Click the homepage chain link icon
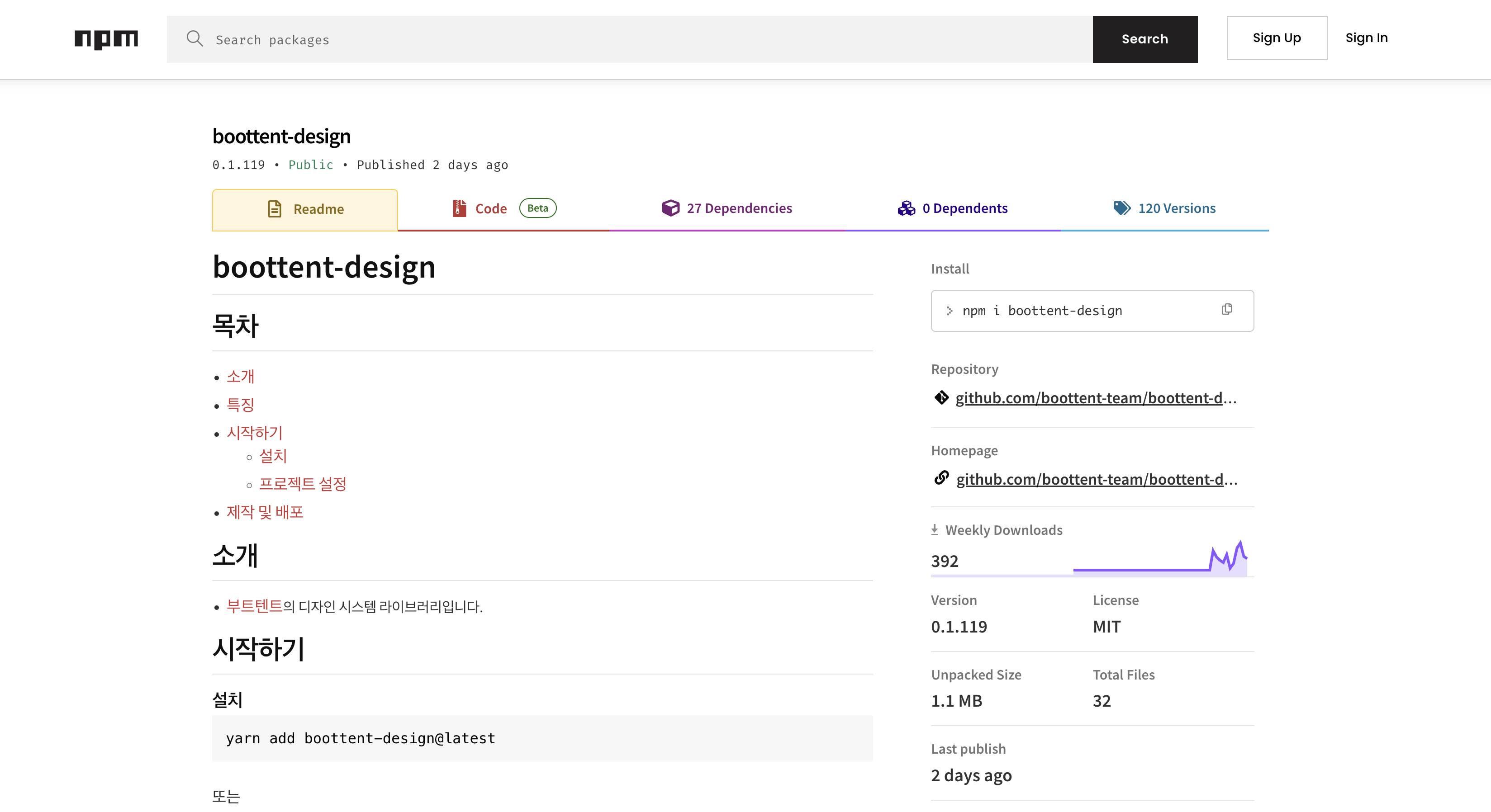This screenshot has width=1491, height=812. pos(941,478)
